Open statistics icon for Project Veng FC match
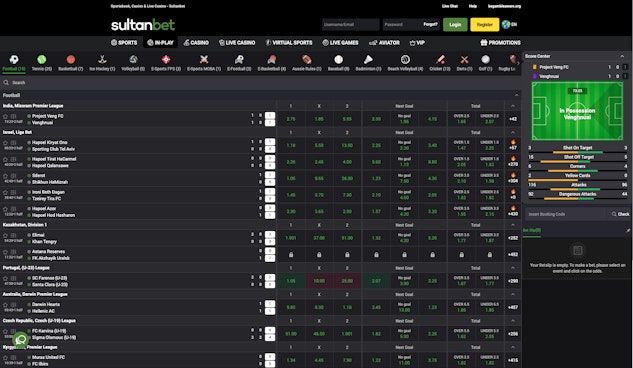This screenshot has width=633, height=368. [13, 116]
